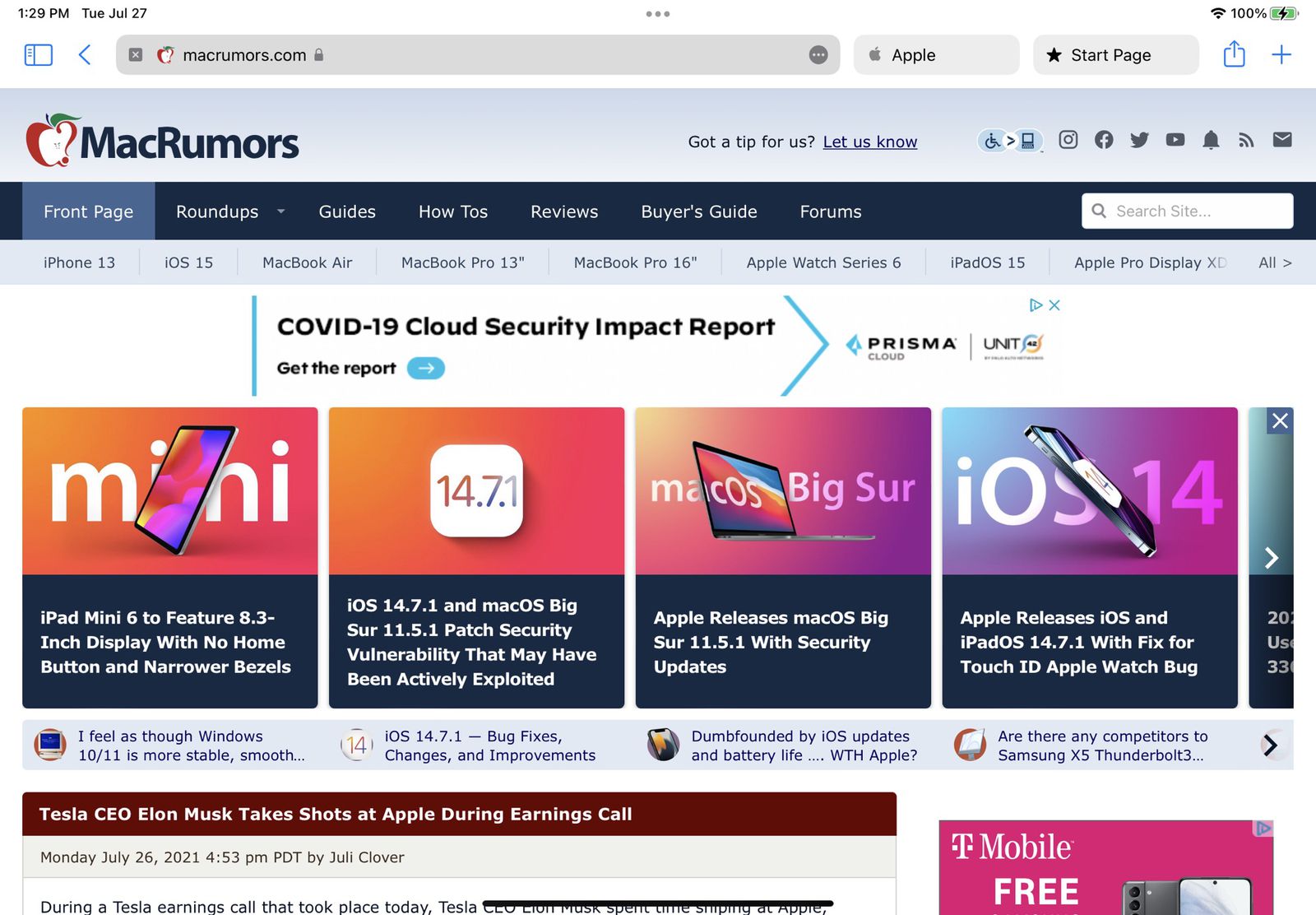
Task: Open the MacBook Air roundup
Action: (x=307, y=262)
